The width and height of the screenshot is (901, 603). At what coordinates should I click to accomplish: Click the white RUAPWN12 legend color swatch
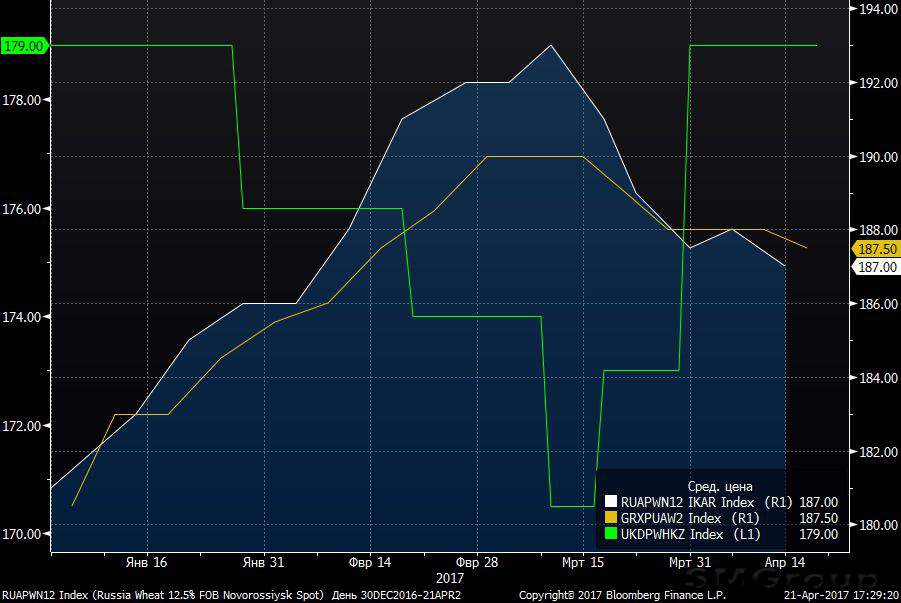pyautogui.click(x=612, y=502)
